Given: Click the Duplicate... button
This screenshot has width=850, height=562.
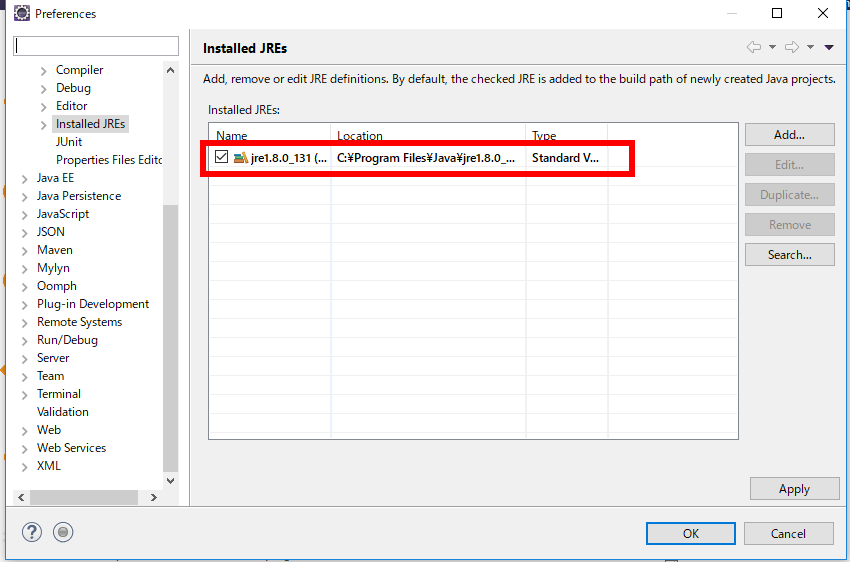Looking at the screenshot, I should pyautogui.click(x=789, y=195).
